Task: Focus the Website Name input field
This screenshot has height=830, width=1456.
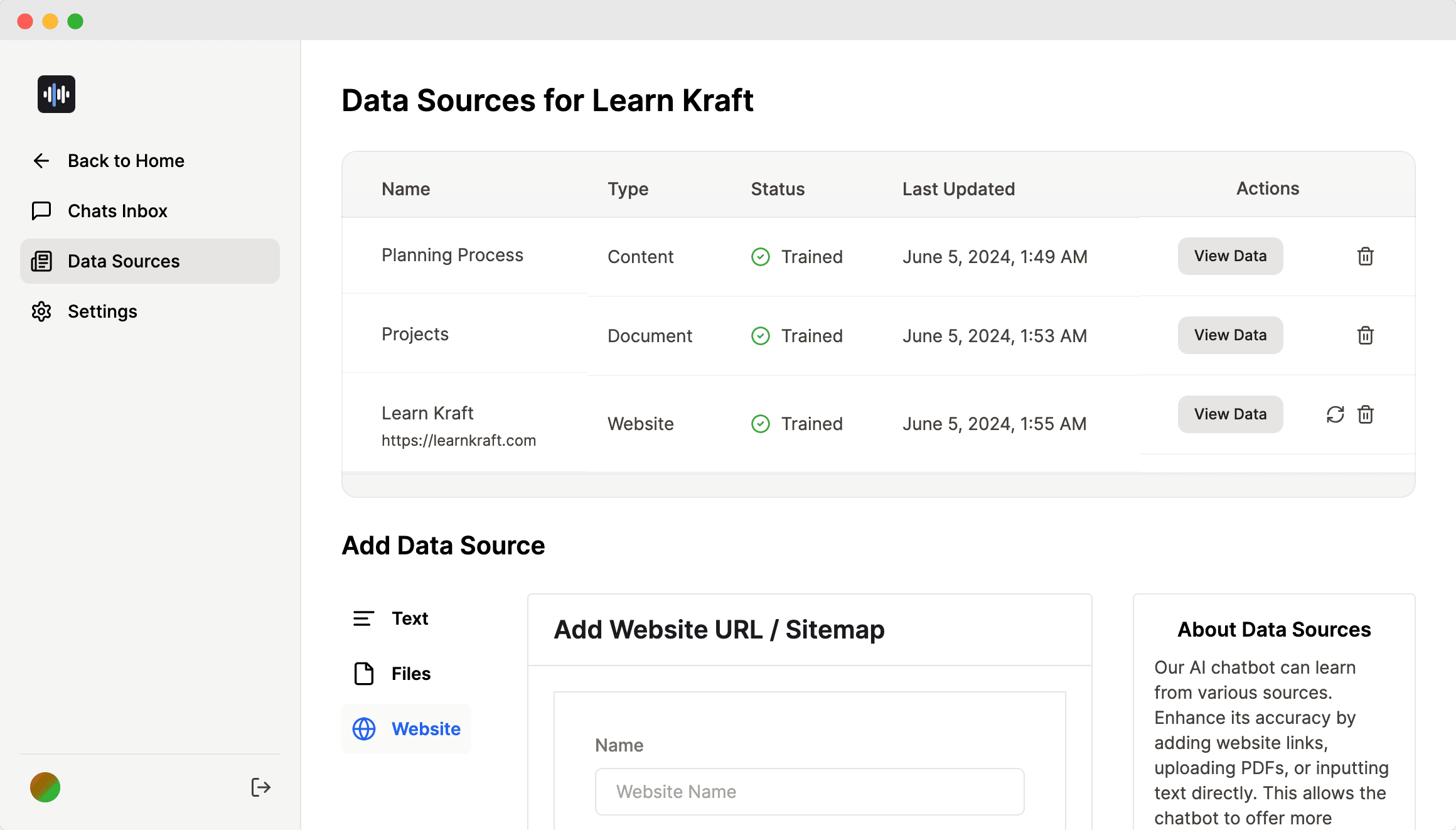Action: 810,792
